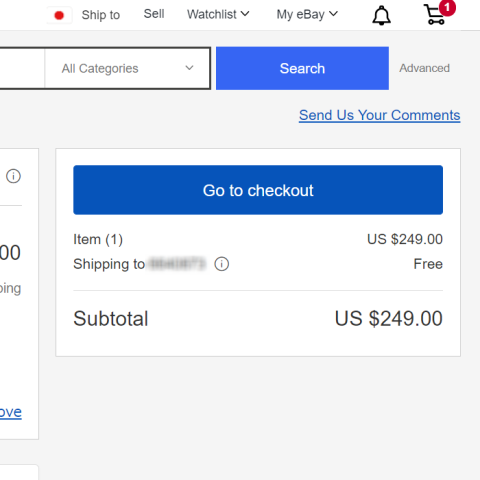This screenshot has height=480, width=480.
Task: Click the blue Search button
Action: point(302,68)
